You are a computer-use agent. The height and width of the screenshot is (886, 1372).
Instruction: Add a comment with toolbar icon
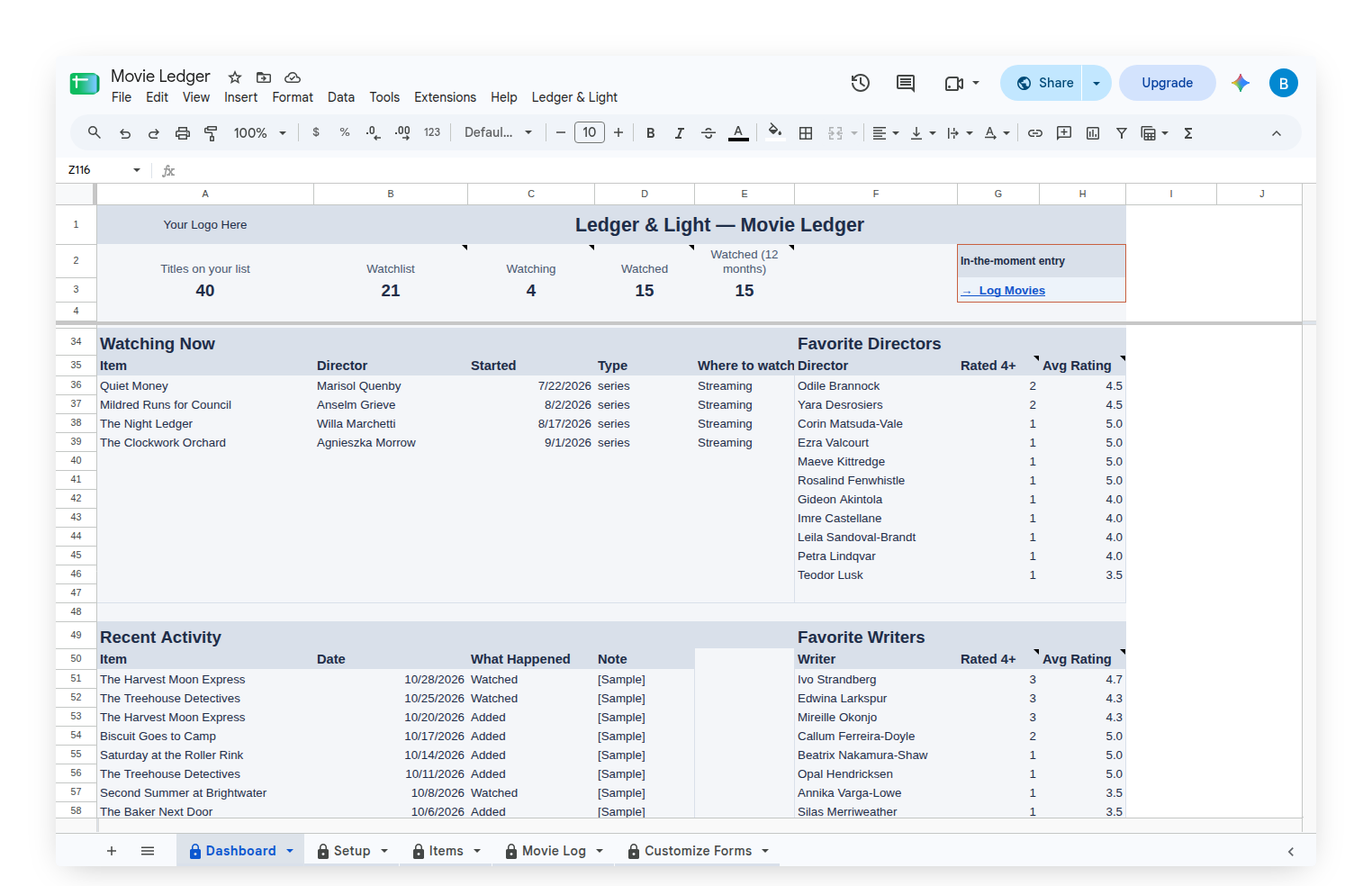point(1064,133)
